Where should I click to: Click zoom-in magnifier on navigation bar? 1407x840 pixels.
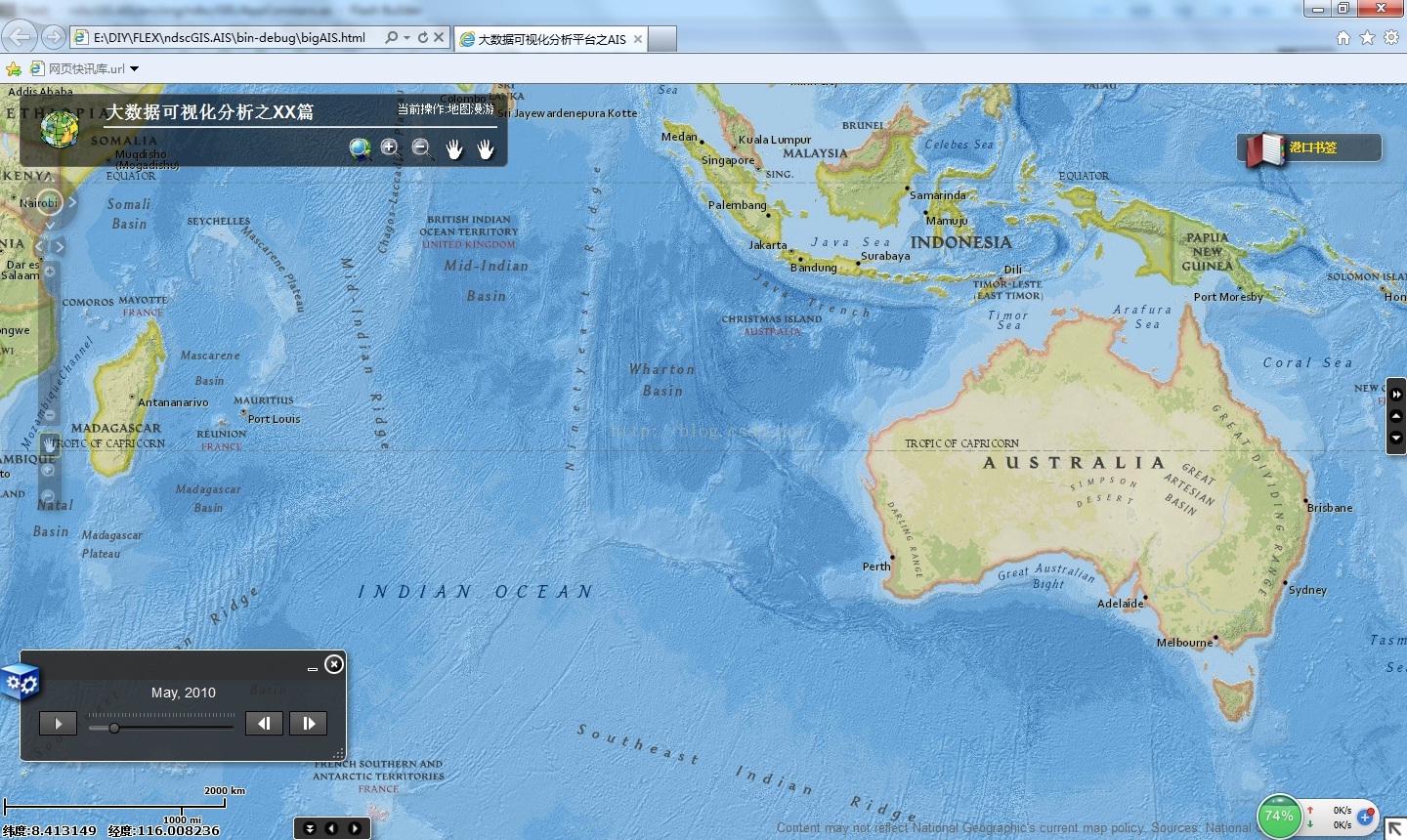(48, 471)
